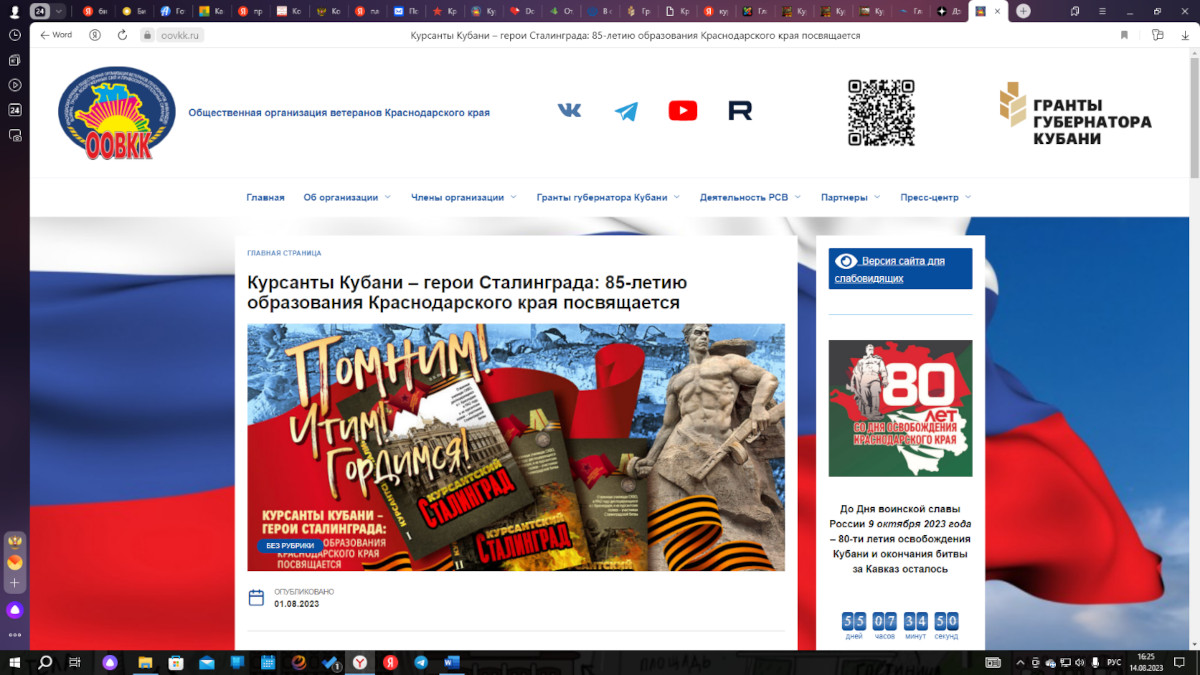Open the Telegram channel icon
The width and height of the screenshot is (1200, 675).
coord(626,111)
